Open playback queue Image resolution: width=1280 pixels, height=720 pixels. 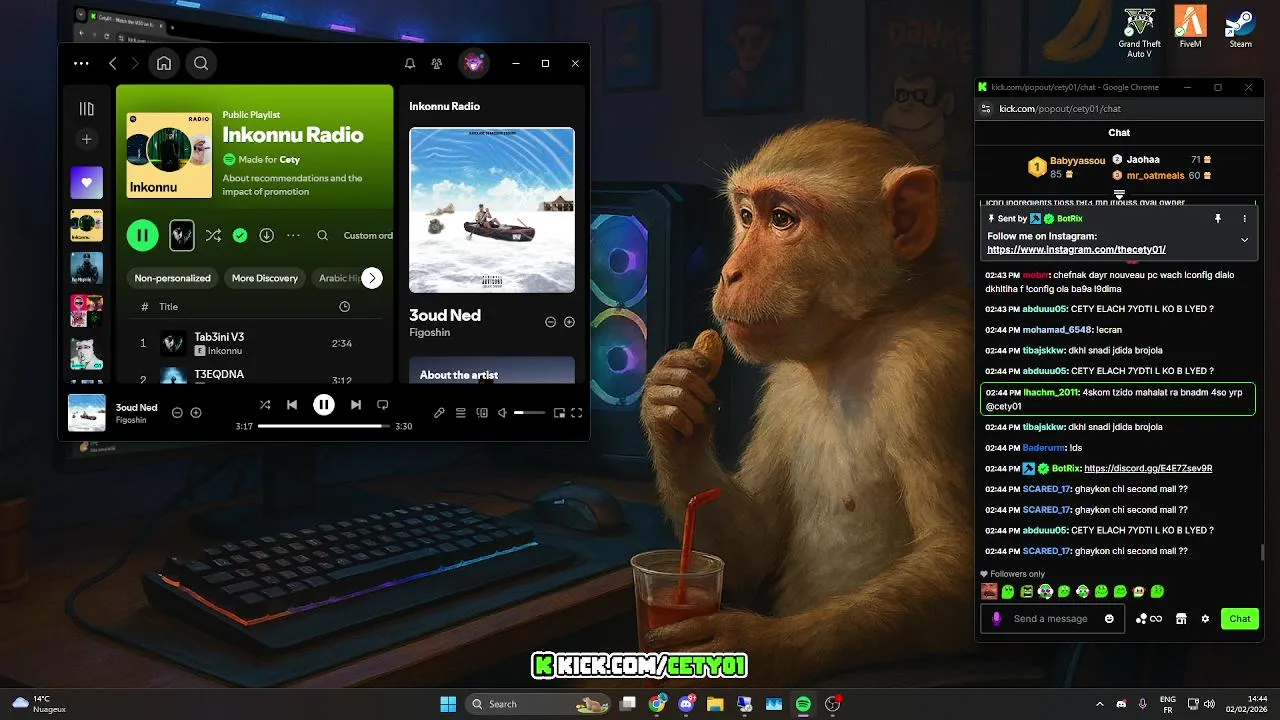pos(461,412)
